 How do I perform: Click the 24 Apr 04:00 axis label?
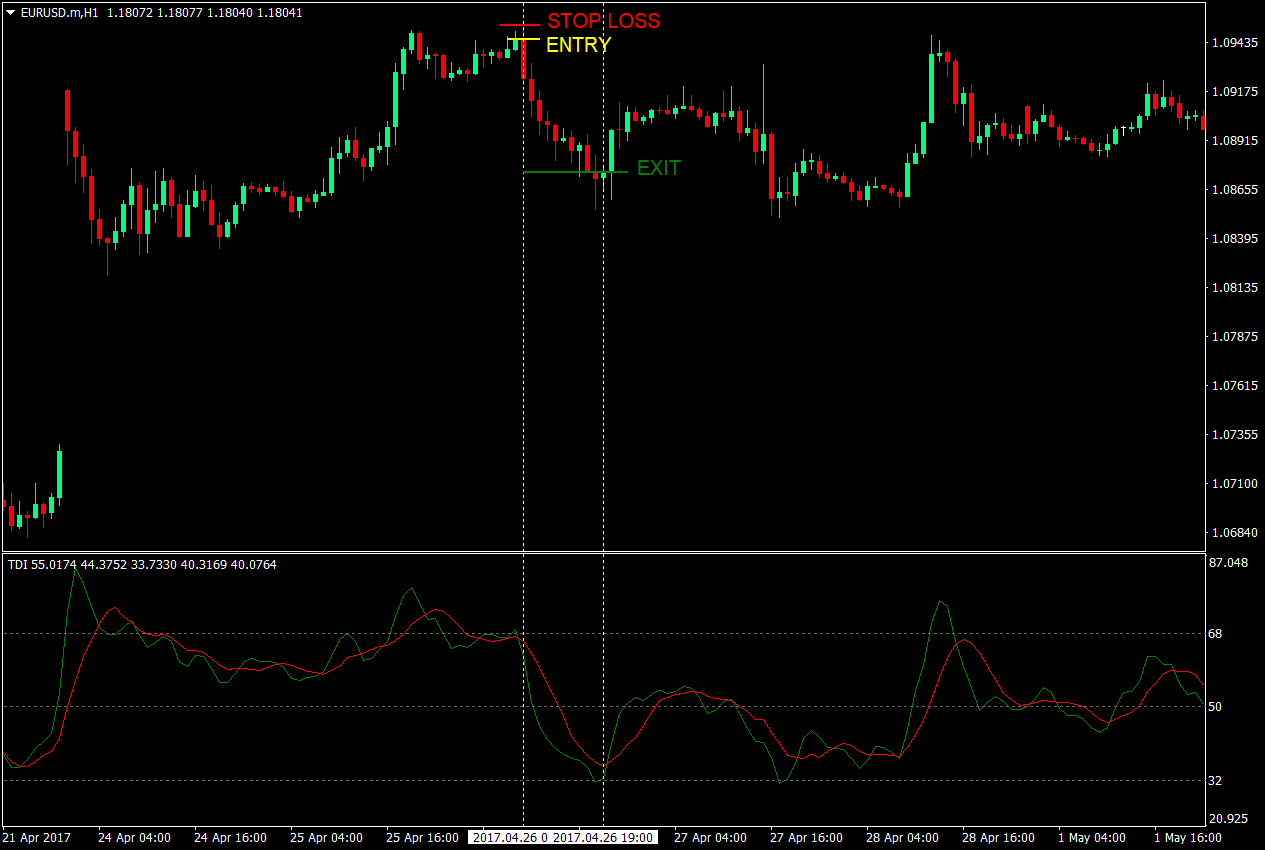tap(135, 838)
